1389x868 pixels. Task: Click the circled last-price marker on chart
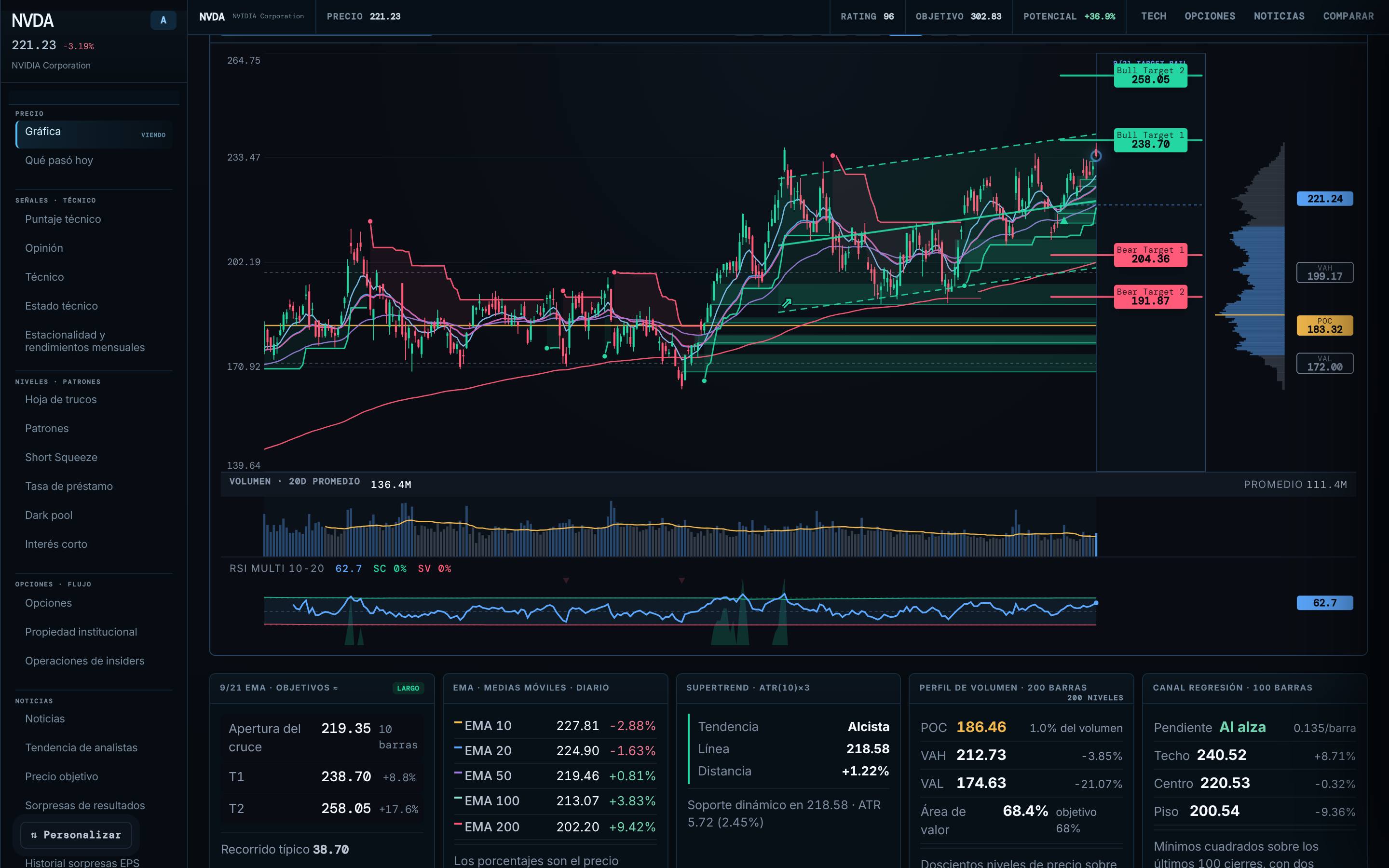pyautogui.click(x=1096, y=156)
